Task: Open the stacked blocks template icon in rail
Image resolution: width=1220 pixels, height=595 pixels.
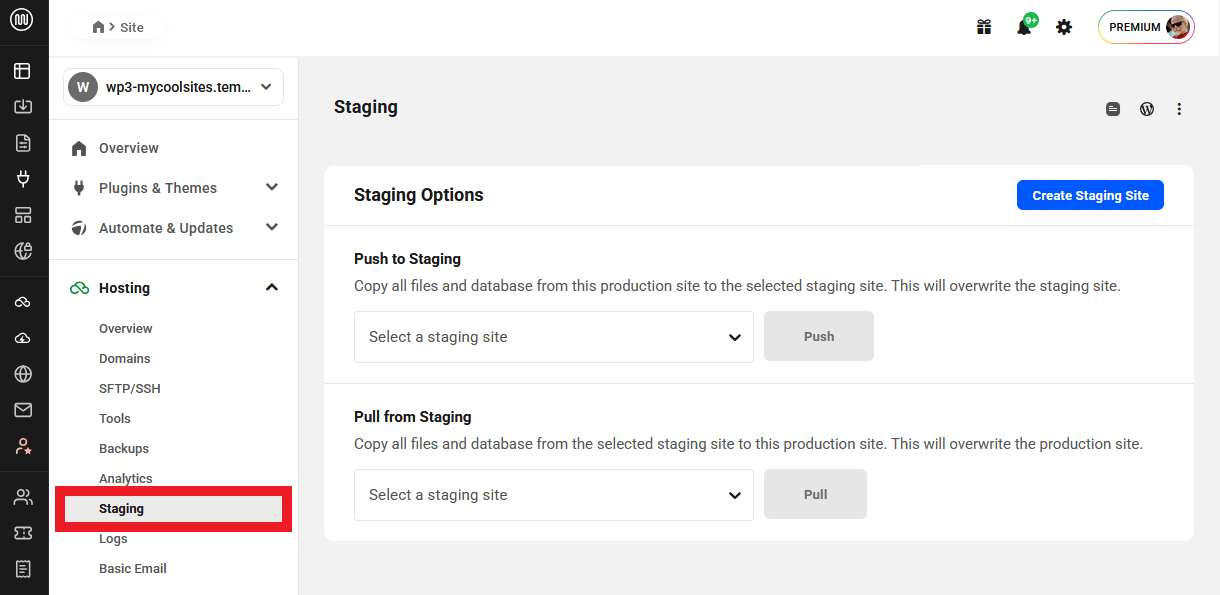Action: 23,215
